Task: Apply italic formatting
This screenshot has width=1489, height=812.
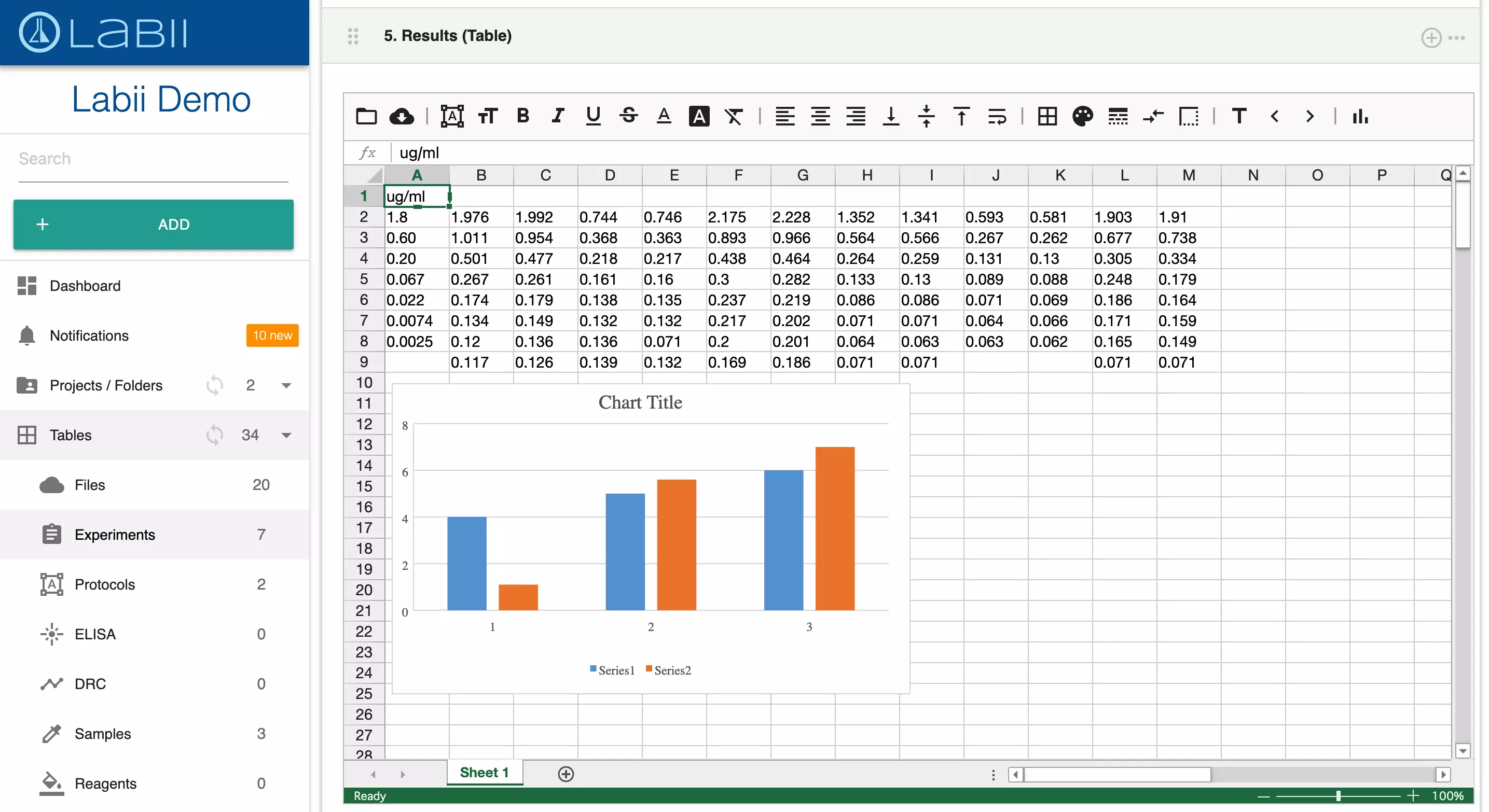Action: pos(558,116)
